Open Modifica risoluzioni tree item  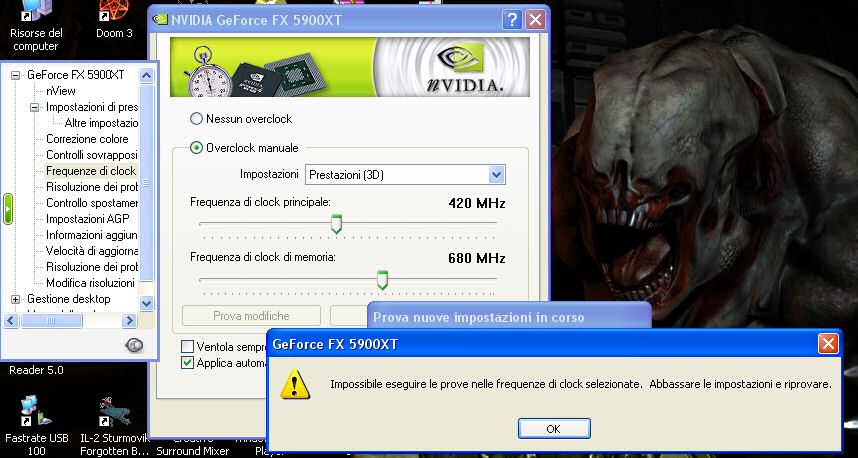point(90,283)
